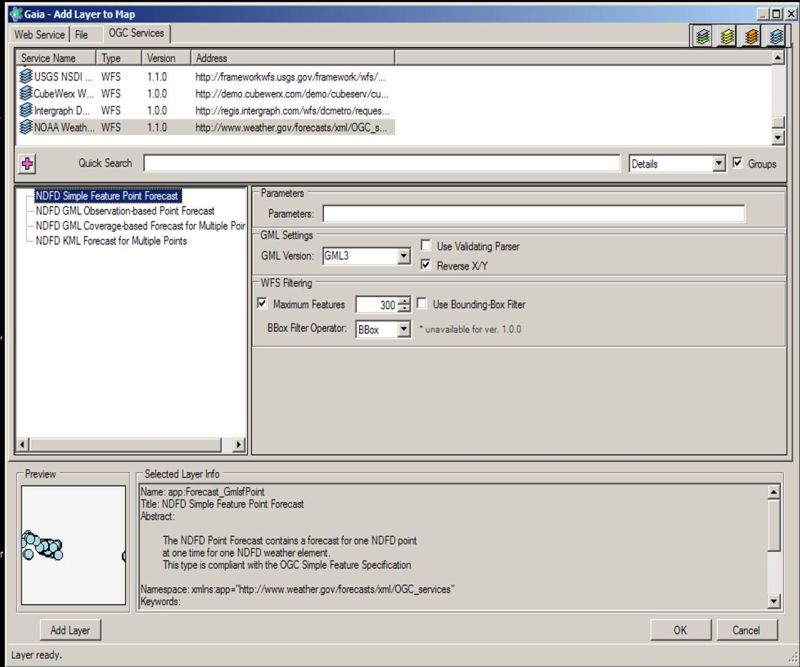Viewport: 800px width, 667px height.
Task: Open the GML Version dropdown
Action: [x=403, y=255]
